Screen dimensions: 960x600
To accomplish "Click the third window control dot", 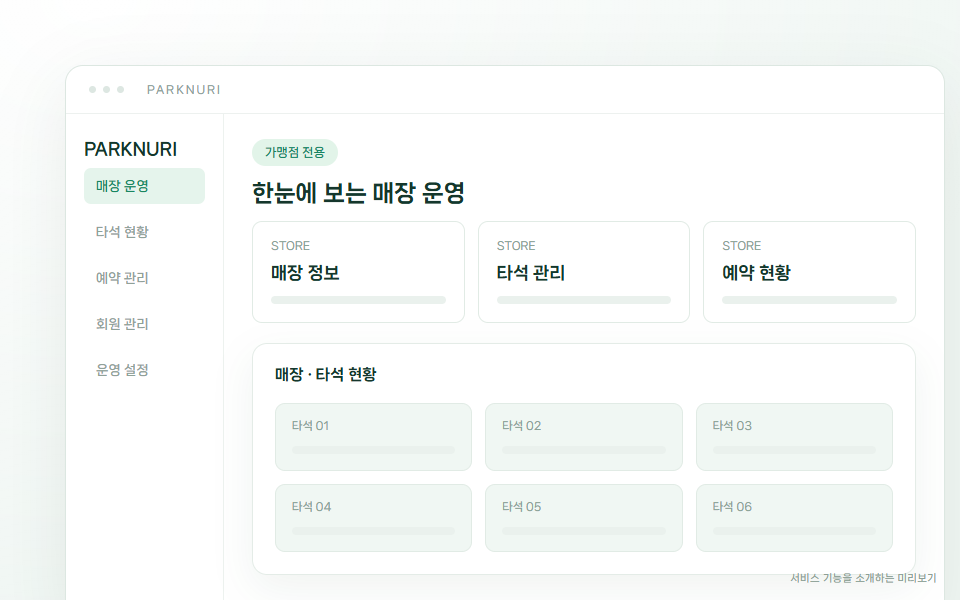I will 121,89.
